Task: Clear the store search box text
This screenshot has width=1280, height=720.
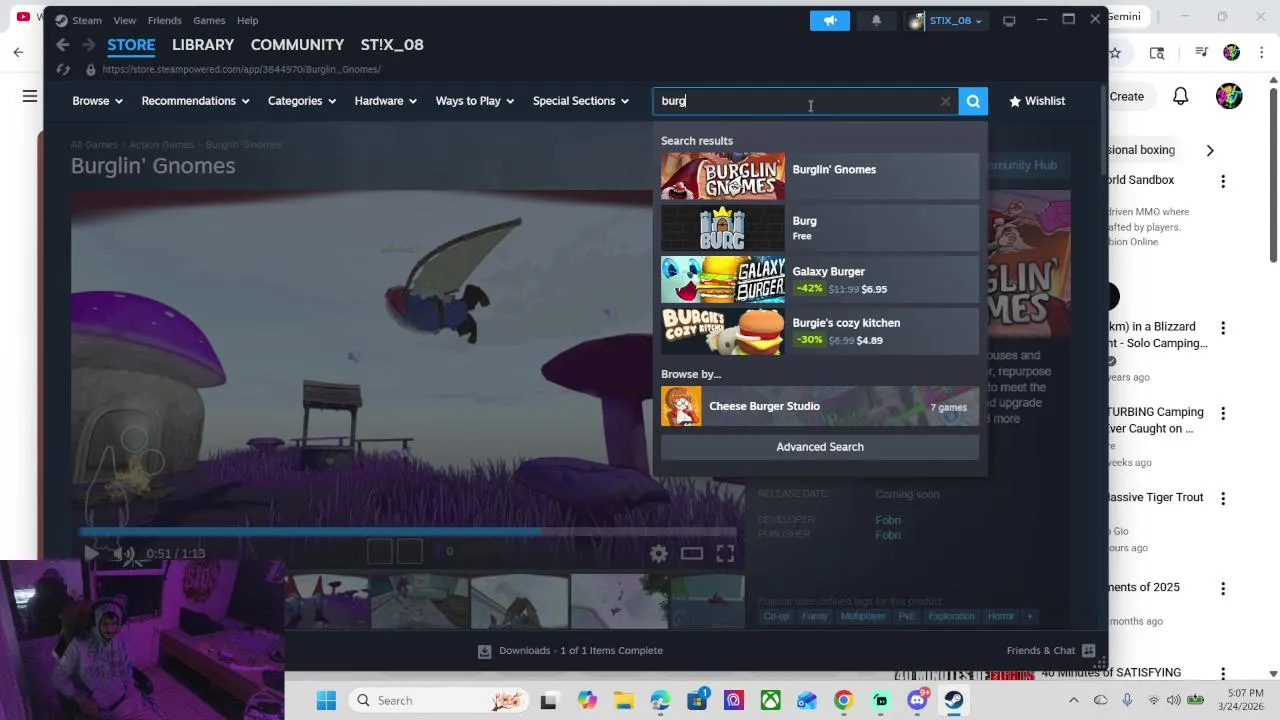Action: (945, 101)
